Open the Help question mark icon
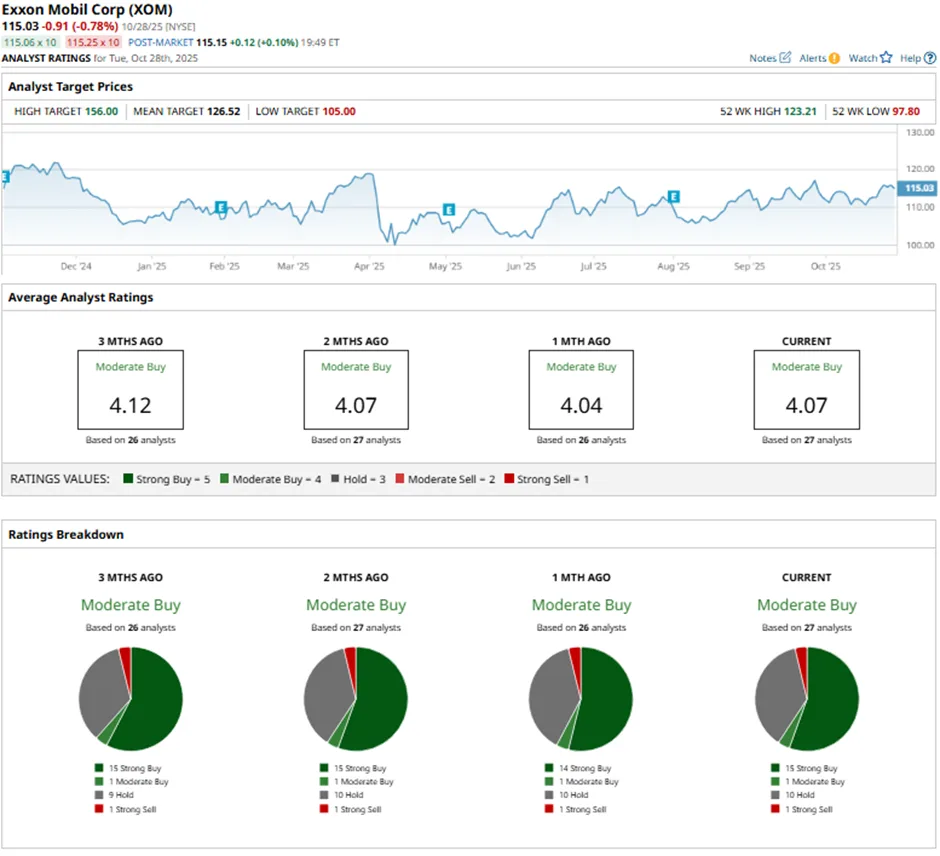The image size is (940, 856). click(929, 58)
